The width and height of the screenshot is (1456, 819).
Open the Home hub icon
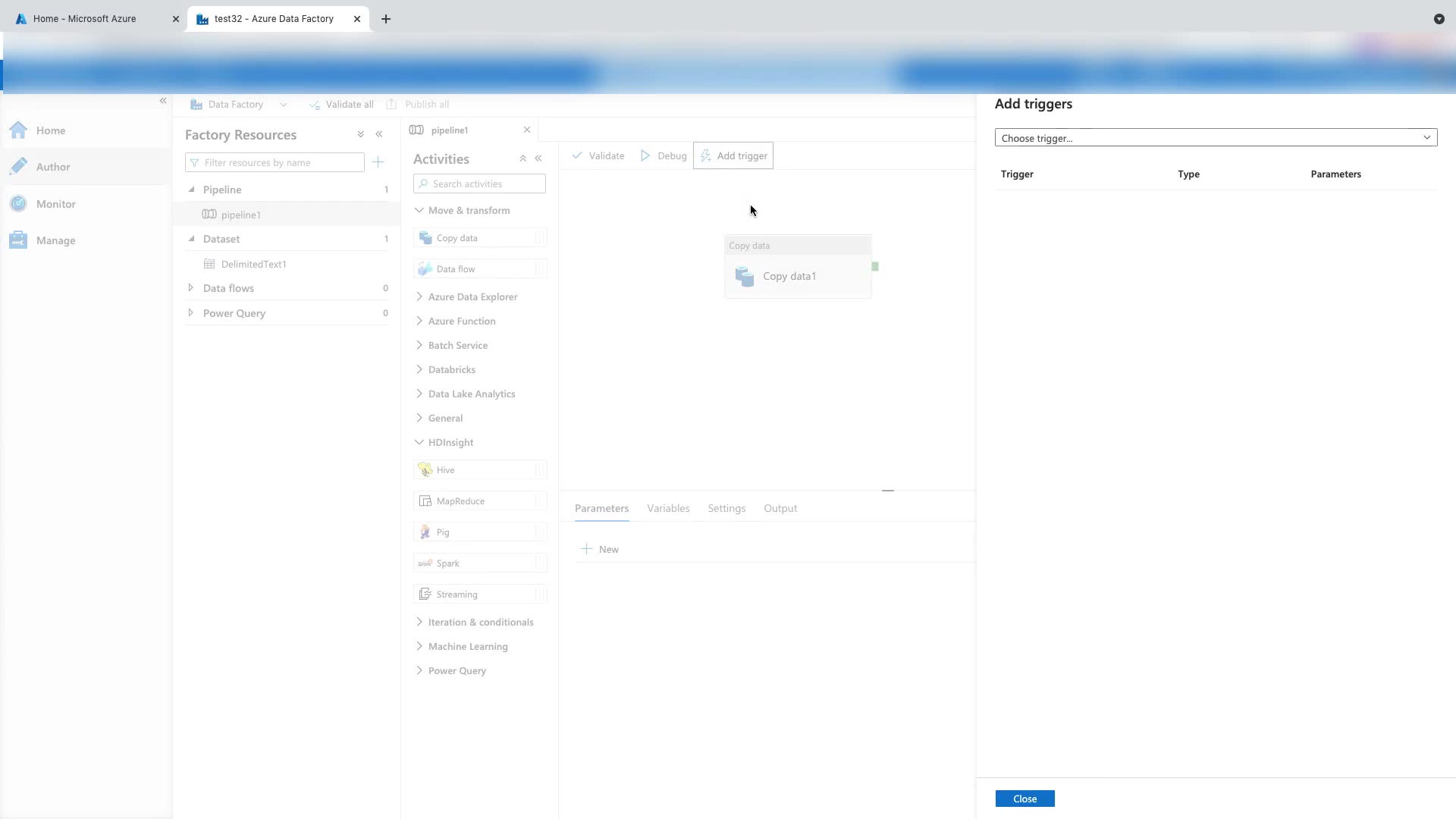[18, 130]
